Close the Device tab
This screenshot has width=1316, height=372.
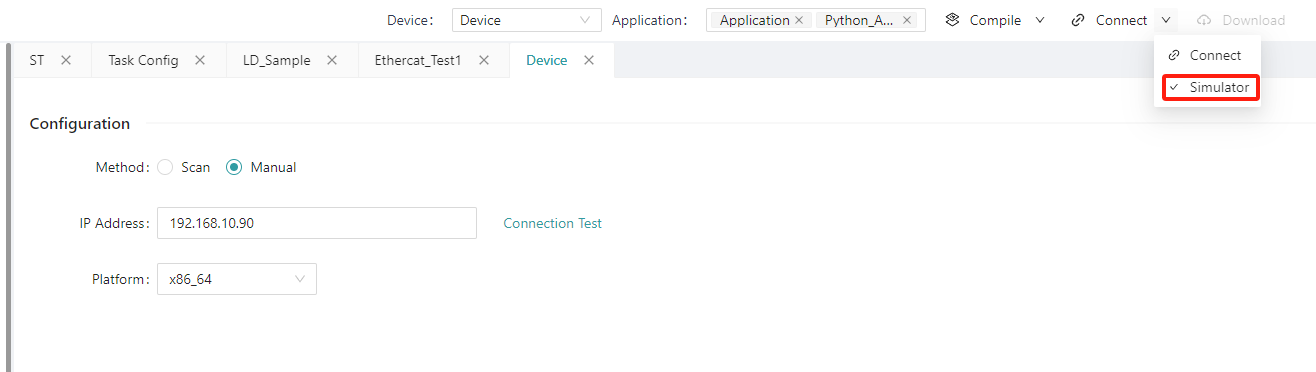click(589, 60)
